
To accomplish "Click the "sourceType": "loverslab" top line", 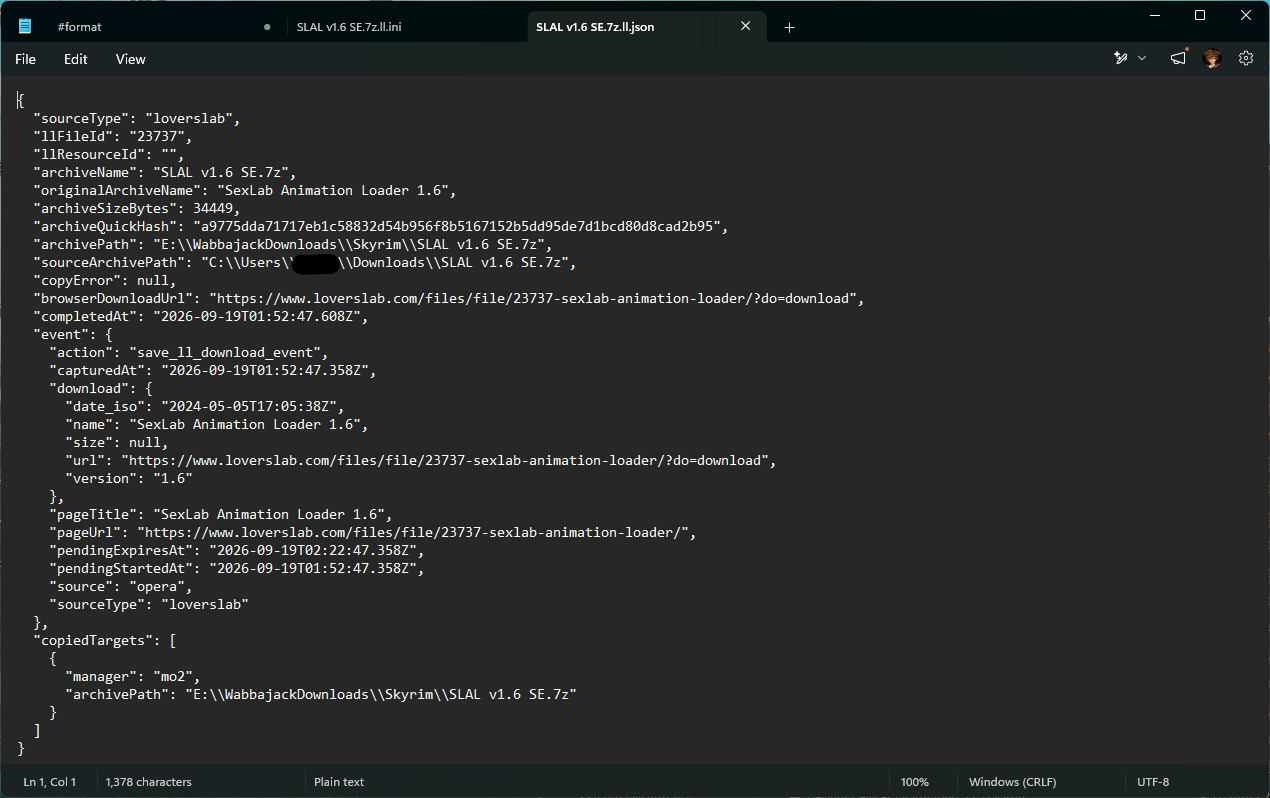I will click(137, 118).
